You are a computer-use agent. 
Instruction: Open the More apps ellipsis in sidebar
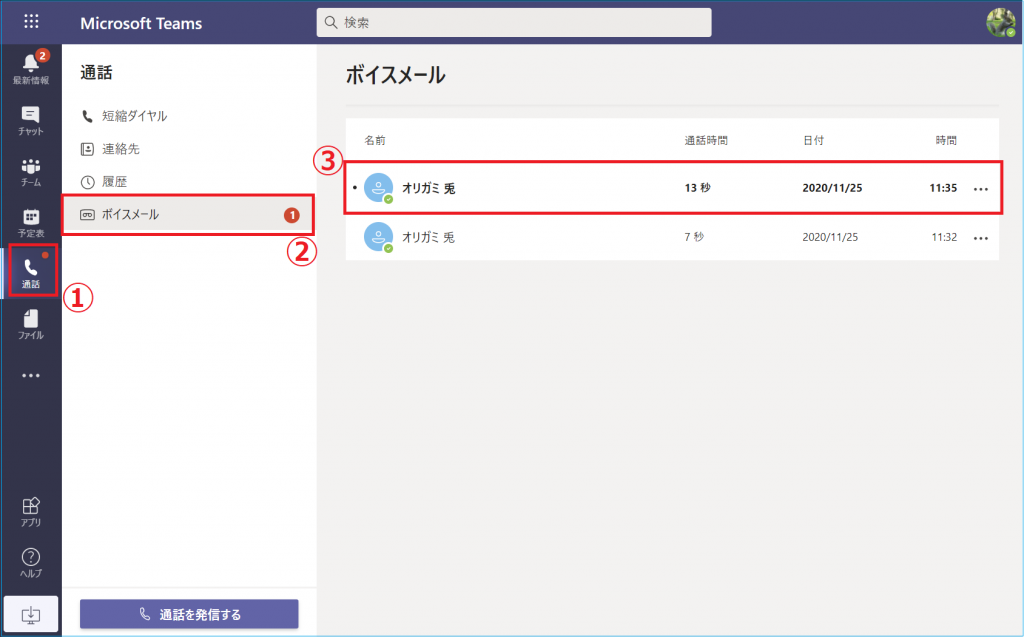[x=31, y=376]
